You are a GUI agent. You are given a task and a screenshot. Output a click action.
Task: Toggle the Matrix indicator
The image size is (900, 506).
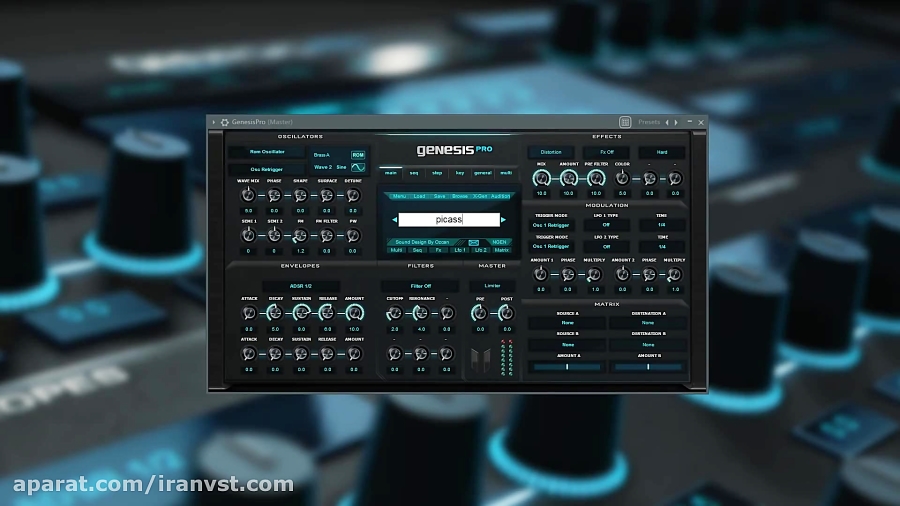pyautogui.click(x=502, y=250)
